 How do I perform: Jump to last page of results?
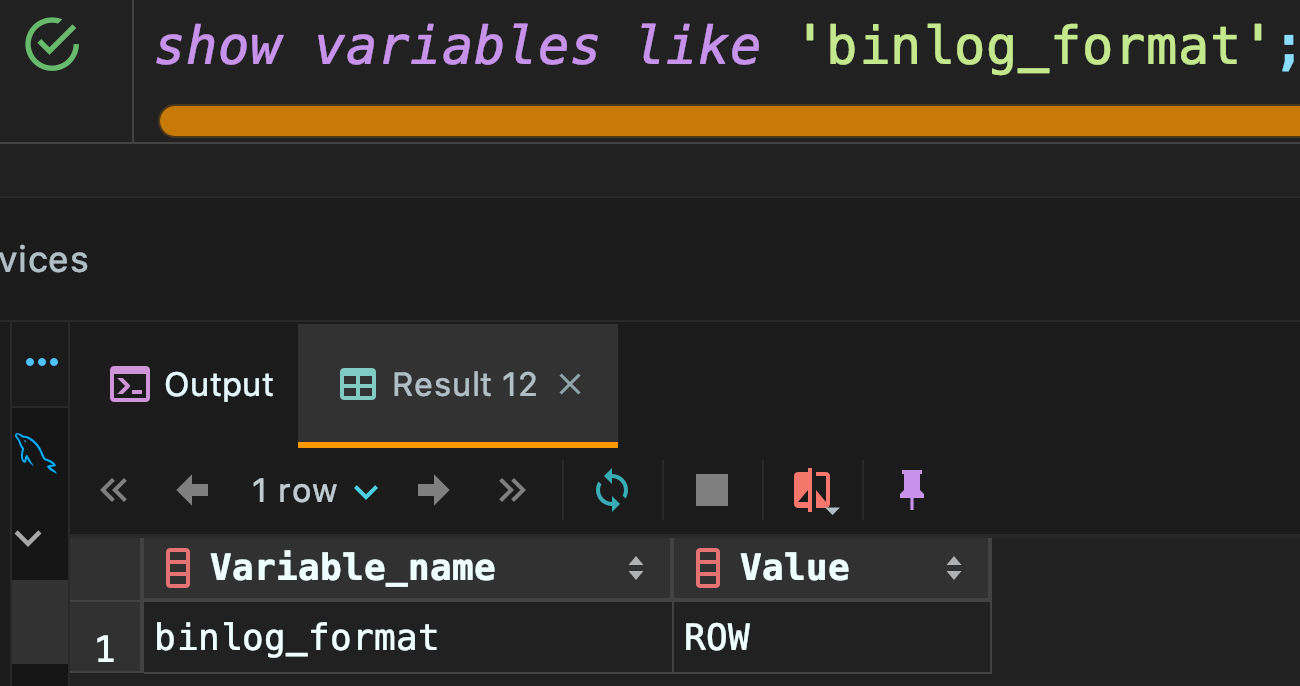pos(511,490)
